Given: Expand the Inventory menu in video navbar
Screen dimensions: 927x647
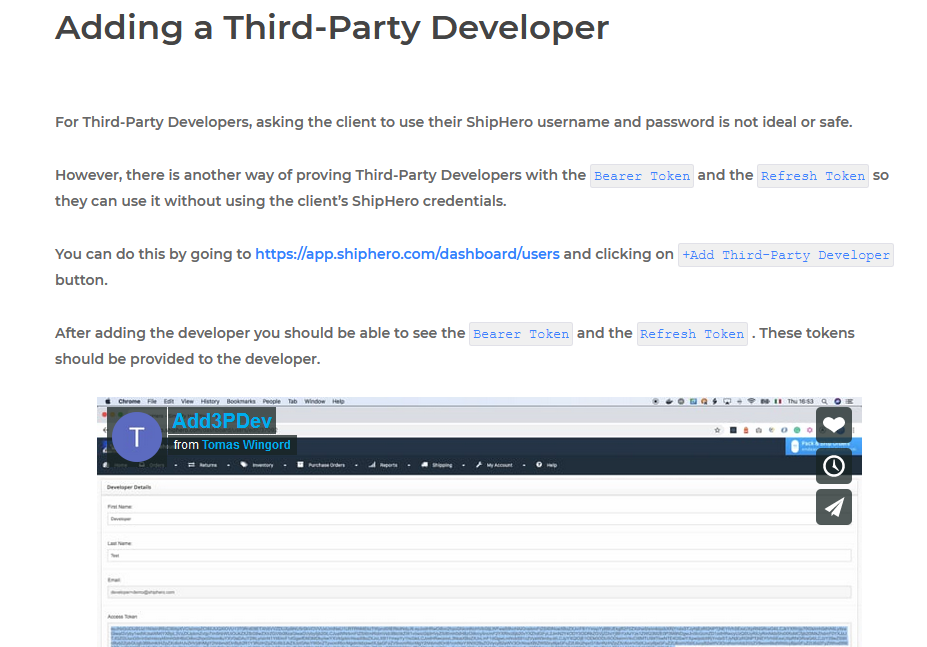Looking at the screenshot, I should (262, 465).
